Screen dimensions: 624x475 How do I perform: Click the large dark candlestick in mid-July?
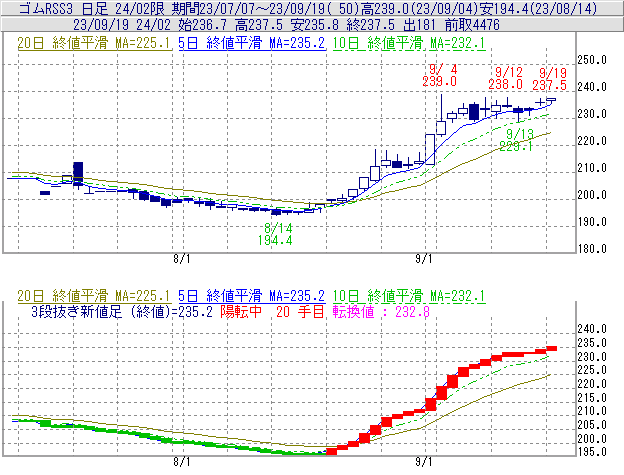click(78, 174)
